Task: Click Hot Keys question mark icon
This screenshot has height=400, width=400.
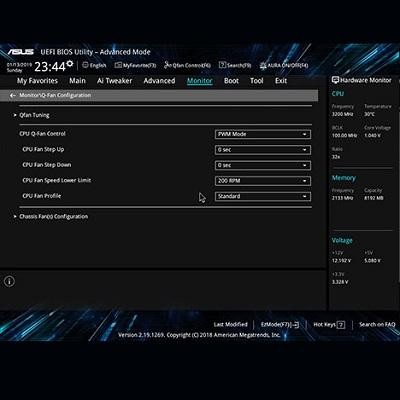Action: pyautogui.click(x=341, y=325)
